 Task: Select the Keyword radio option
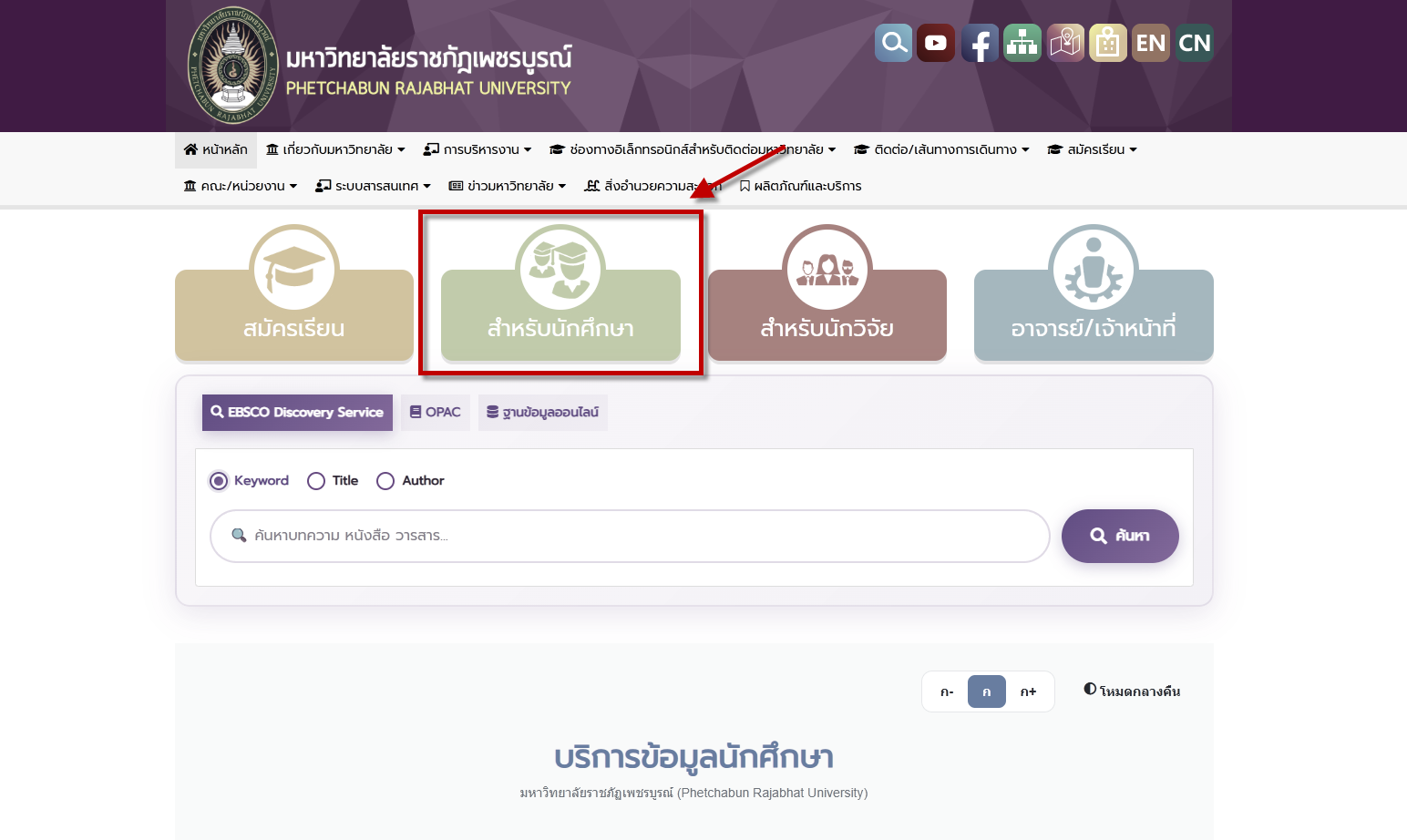tap(219, 481)
